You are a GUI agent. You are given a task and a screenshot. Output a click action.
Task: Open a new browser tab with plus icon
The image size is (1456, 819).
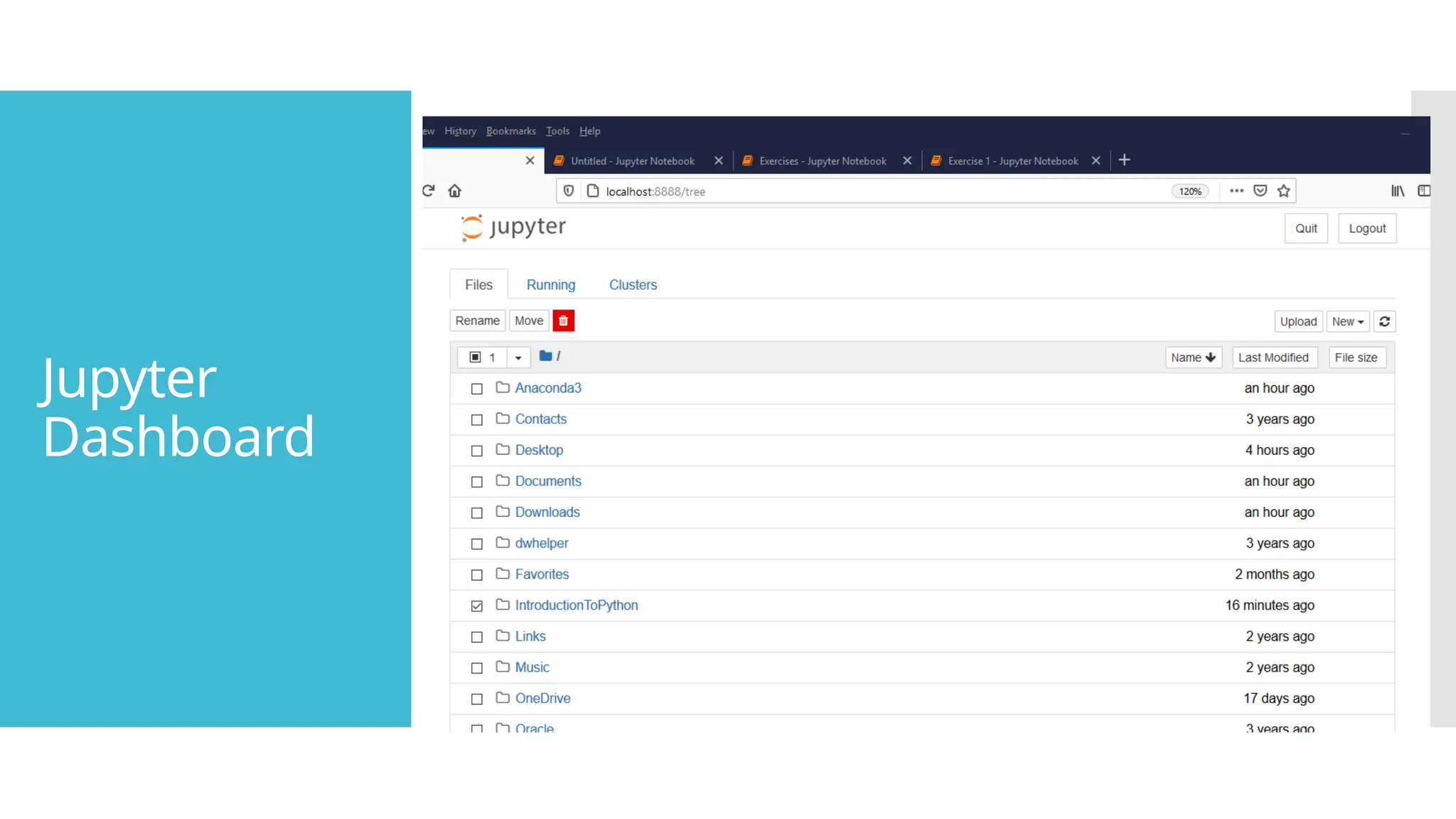(x=1124, y=160)
